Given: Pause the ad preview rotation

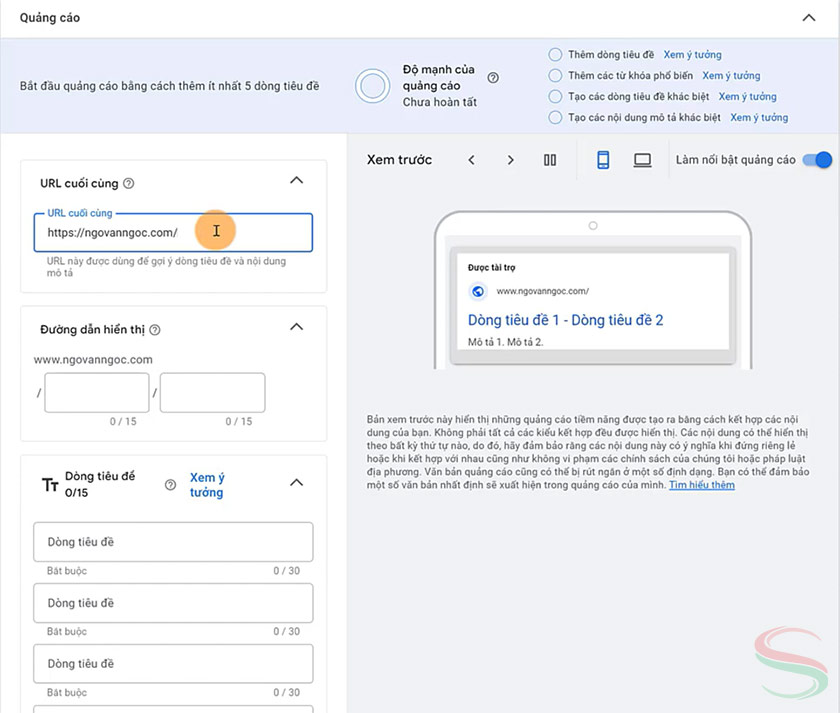Looking at the screenshot, I should [x=550, y=160].
